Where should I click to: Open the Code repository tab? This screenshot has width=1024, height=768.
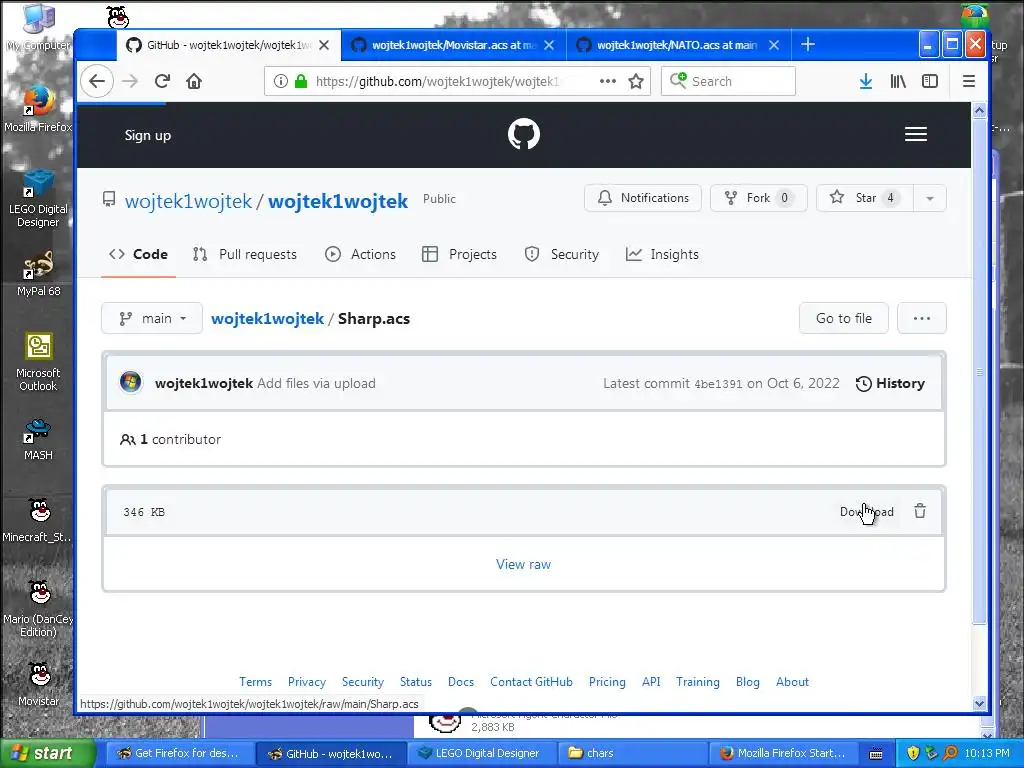[x=138, y=254]
